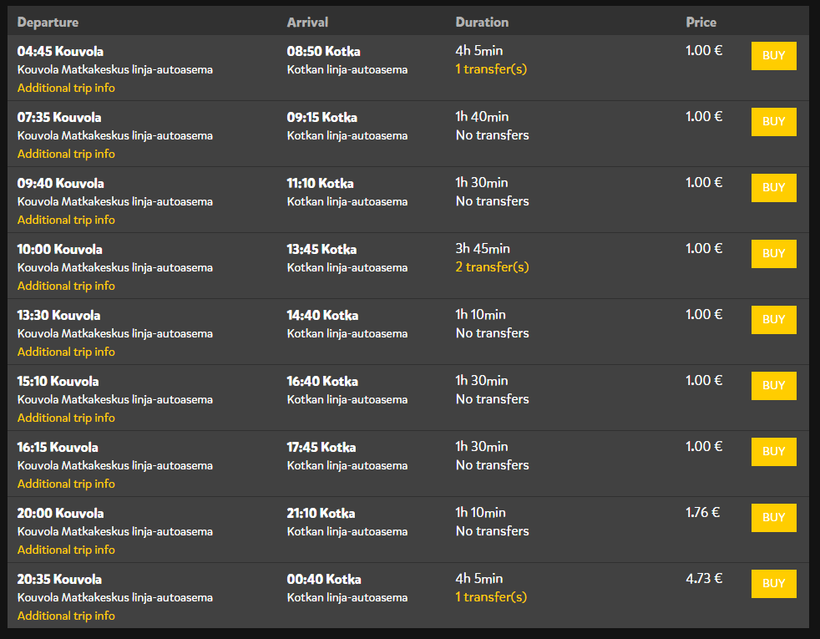Buy the 13:30 Kouvola departure ticket
This screenshot has width=820, height=639.
pos(773,320)
